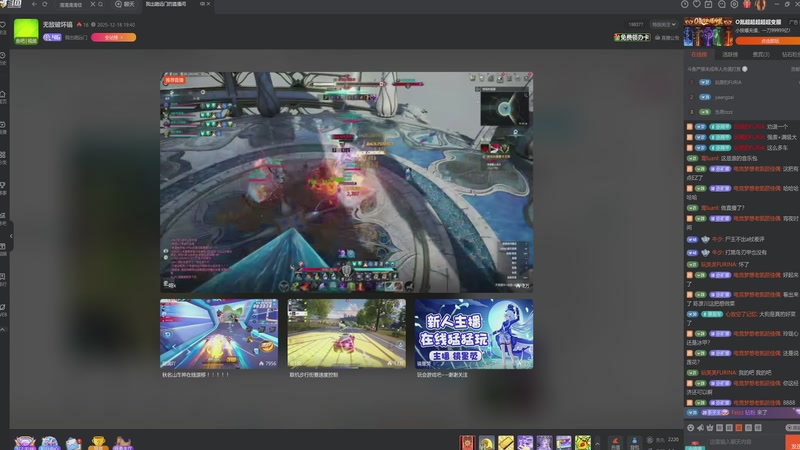Open the backpack button in gift bar
This screenshot has width=800, height=450.
click(x=634, y=443)
